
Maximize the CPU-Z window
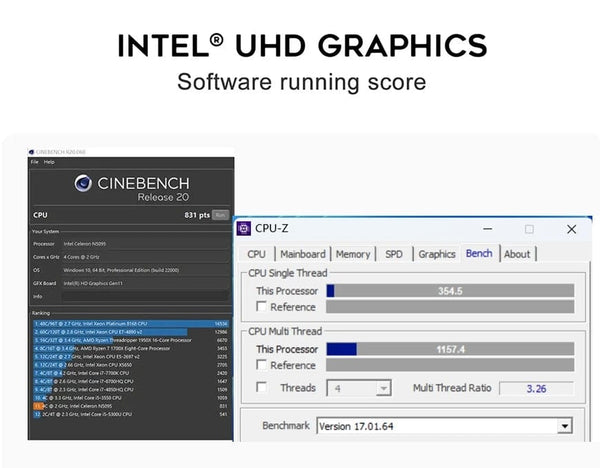click(529, 229)
